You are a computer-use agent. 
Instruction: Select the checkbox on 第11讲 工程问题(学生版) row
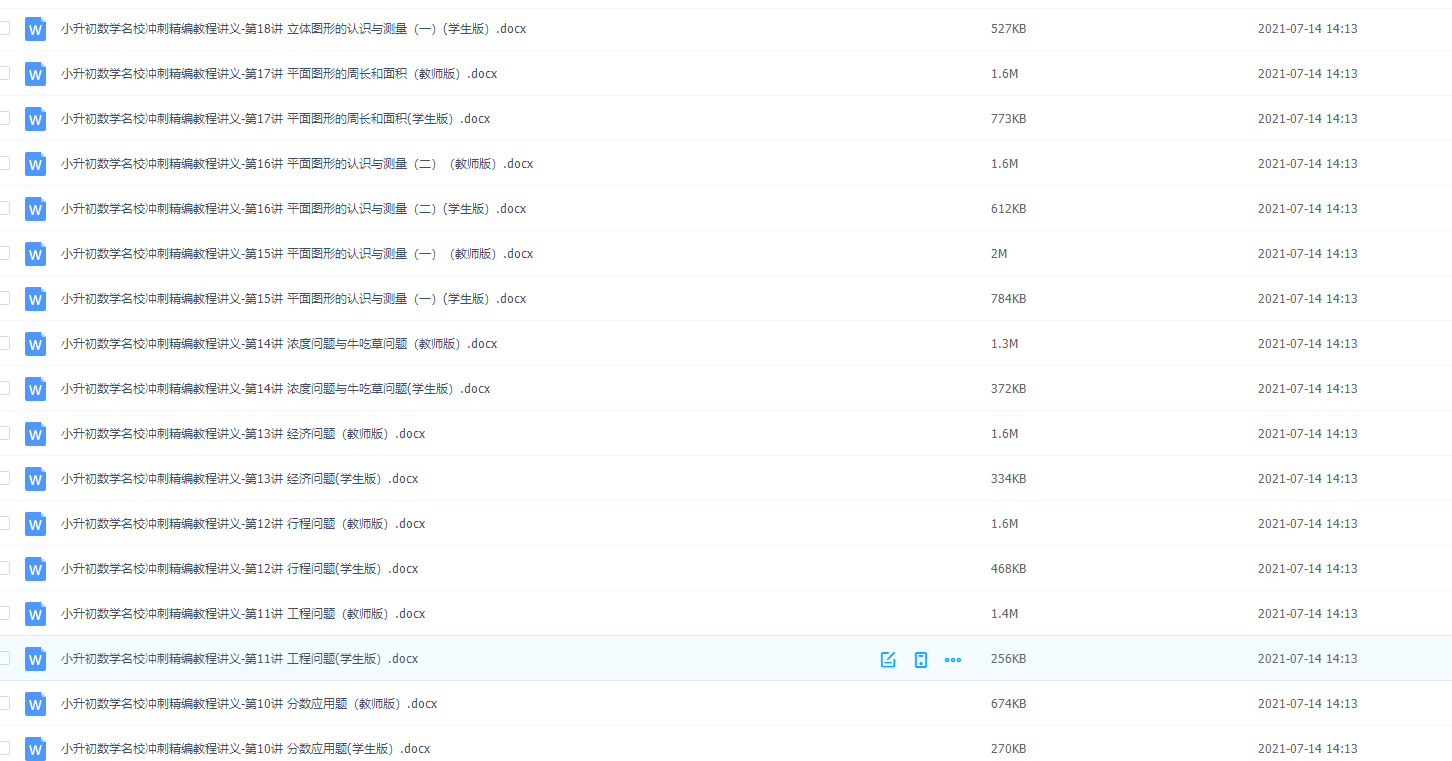[4, 659]
